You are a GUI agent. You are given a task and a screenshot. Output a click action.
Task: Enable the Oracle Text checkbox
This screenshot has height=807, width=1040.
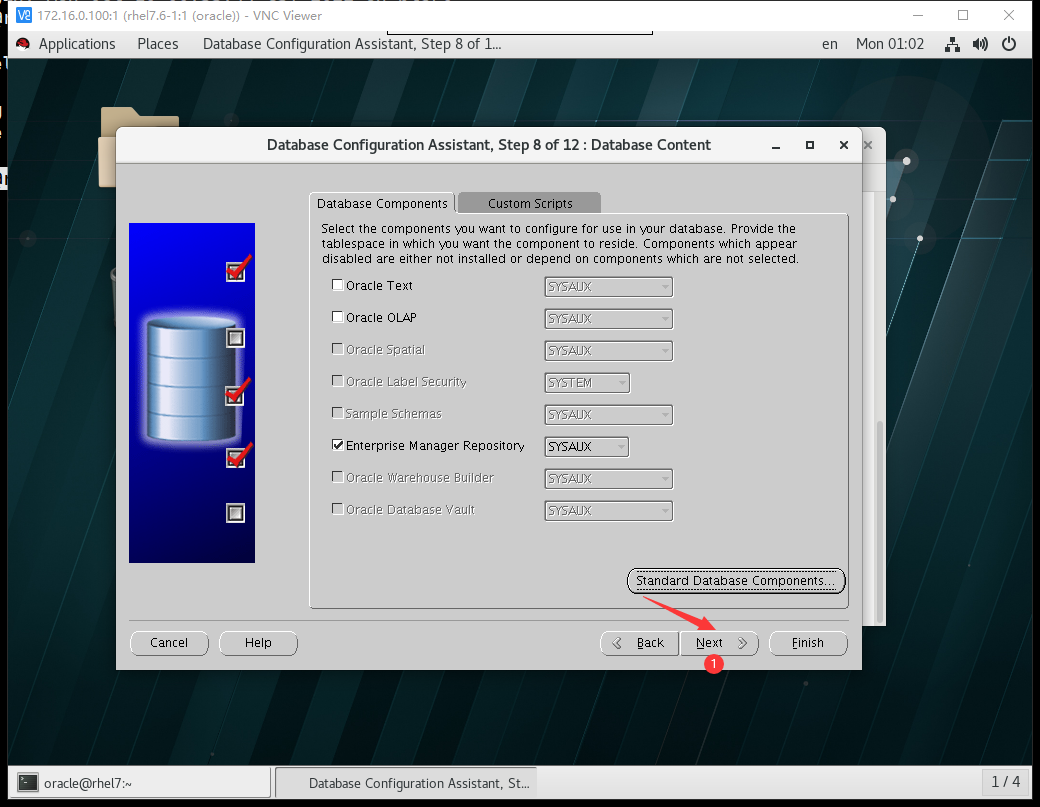click(x=338, y=285)
